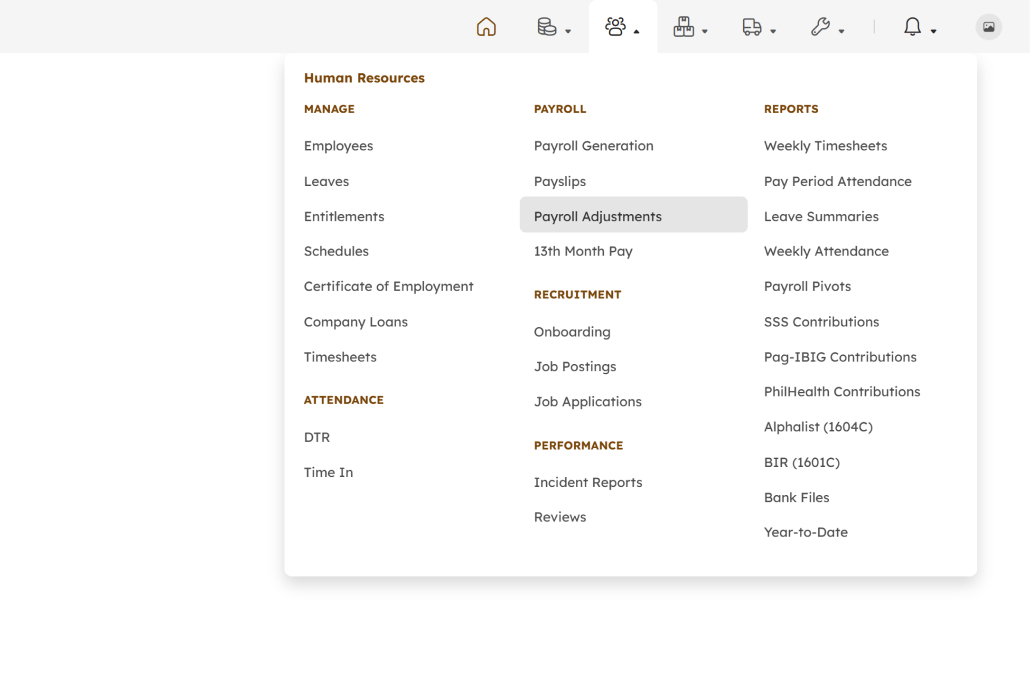Open the notifications bell icon
1030x695 pixels.
click(912, 27)
